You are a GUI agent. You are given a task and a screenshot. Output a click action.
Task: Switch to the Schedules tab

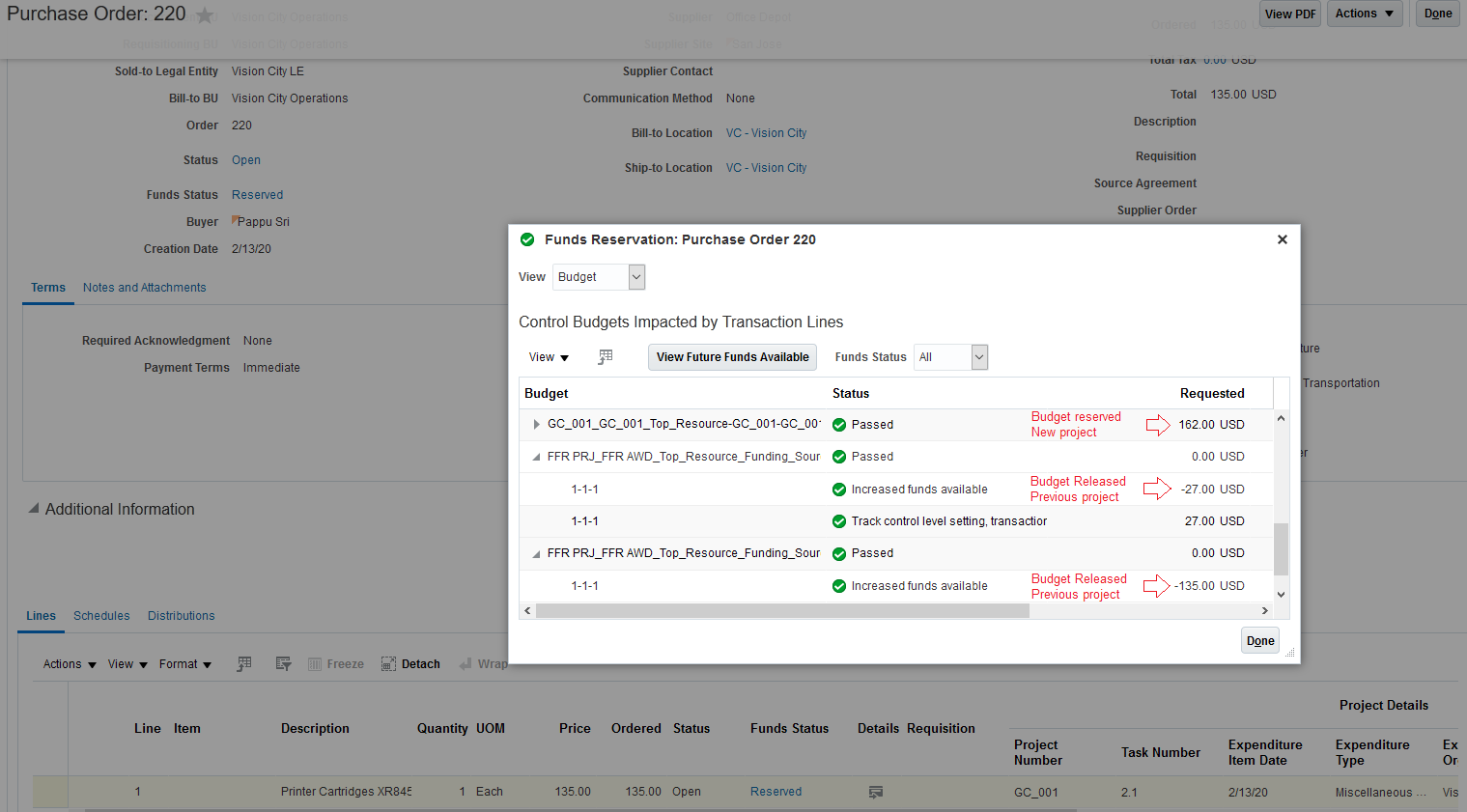101,616
